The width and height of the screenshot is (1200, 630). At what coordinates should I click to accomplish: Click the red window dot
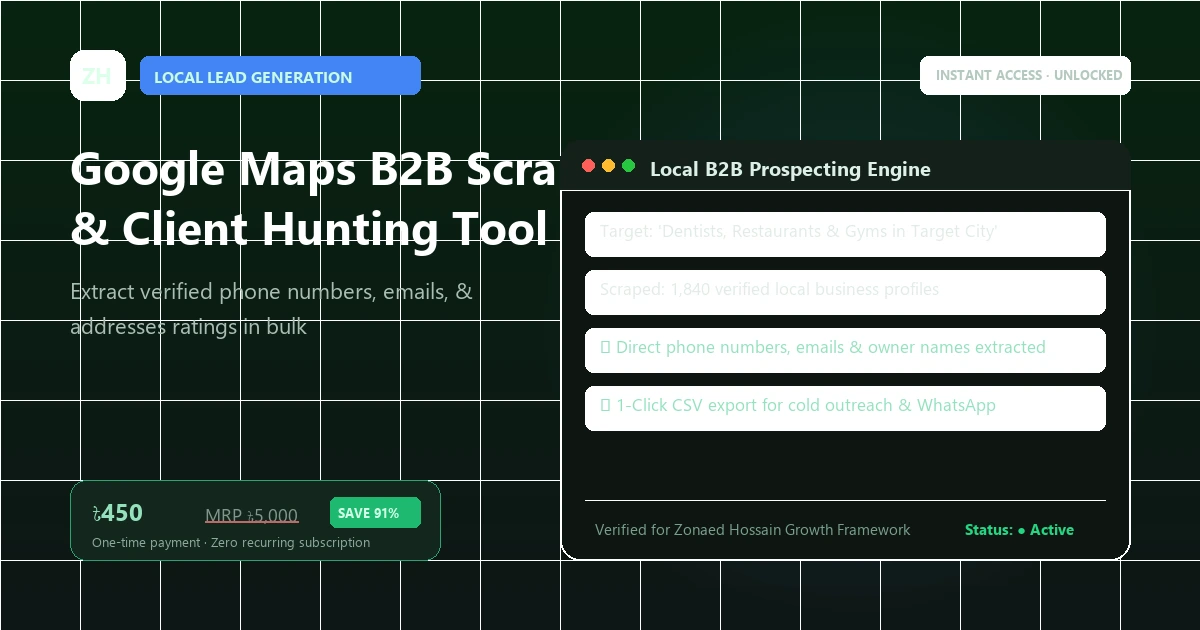588,165
